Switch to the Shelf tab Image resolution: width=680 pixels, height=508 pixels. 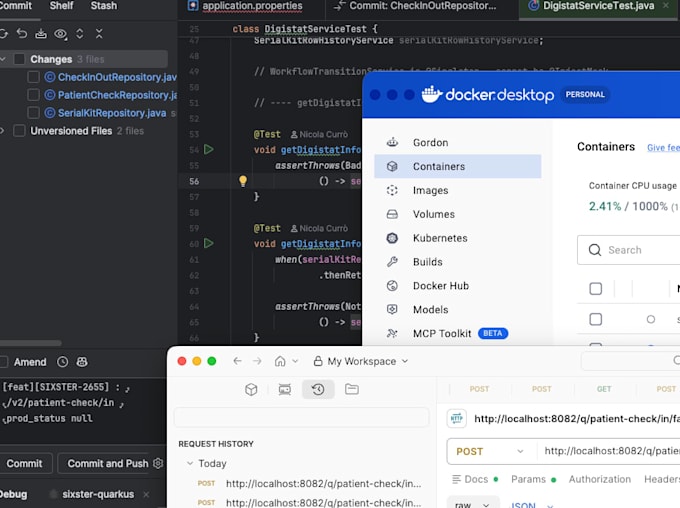(x=61, y=6)
